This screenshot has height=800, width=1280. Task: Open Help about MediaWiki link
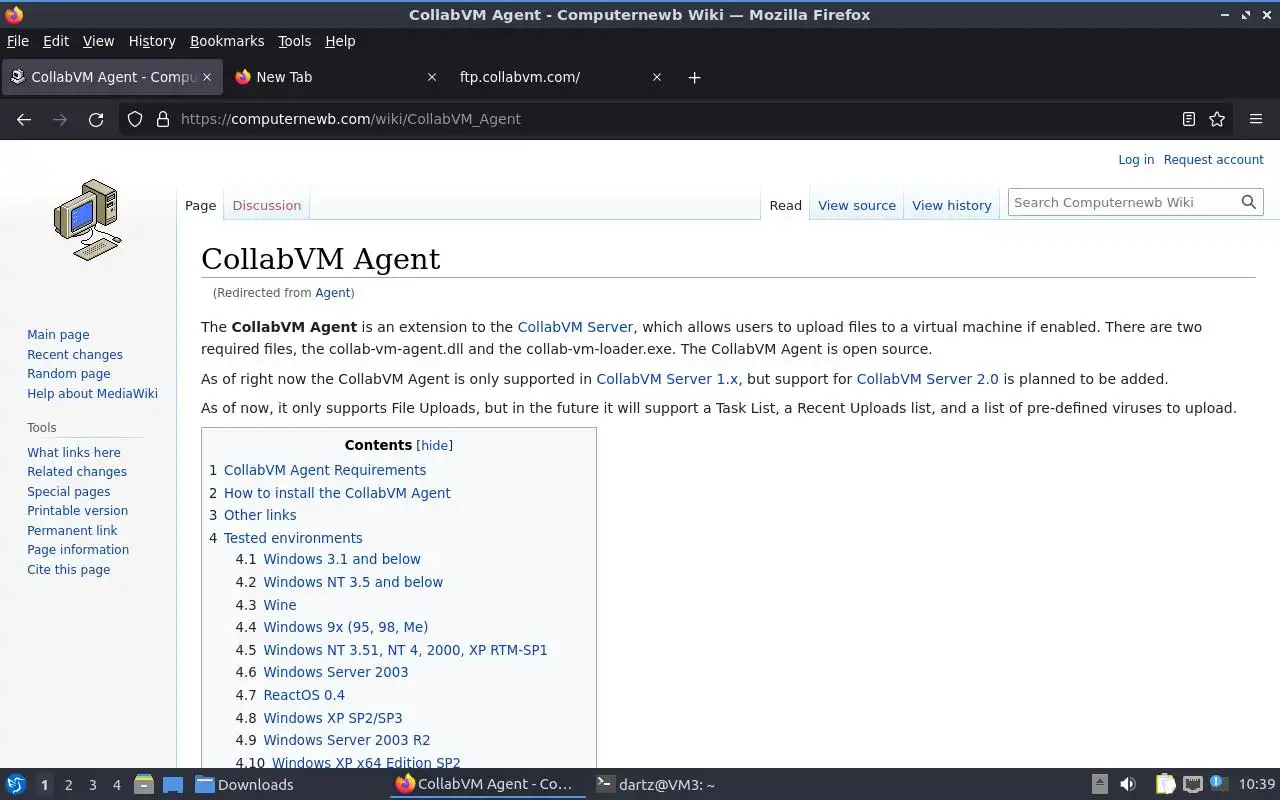[x=92, y=393]
